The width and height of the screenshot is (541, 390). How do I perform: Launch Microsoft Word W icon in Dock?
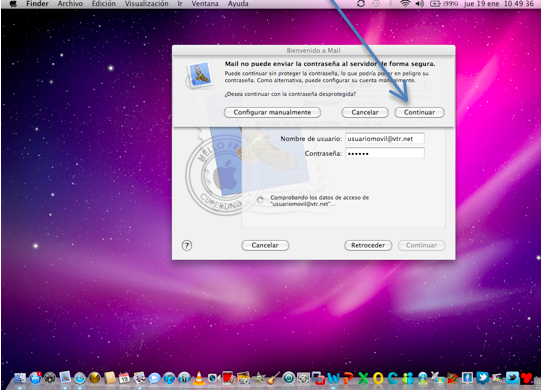(333, 378)
